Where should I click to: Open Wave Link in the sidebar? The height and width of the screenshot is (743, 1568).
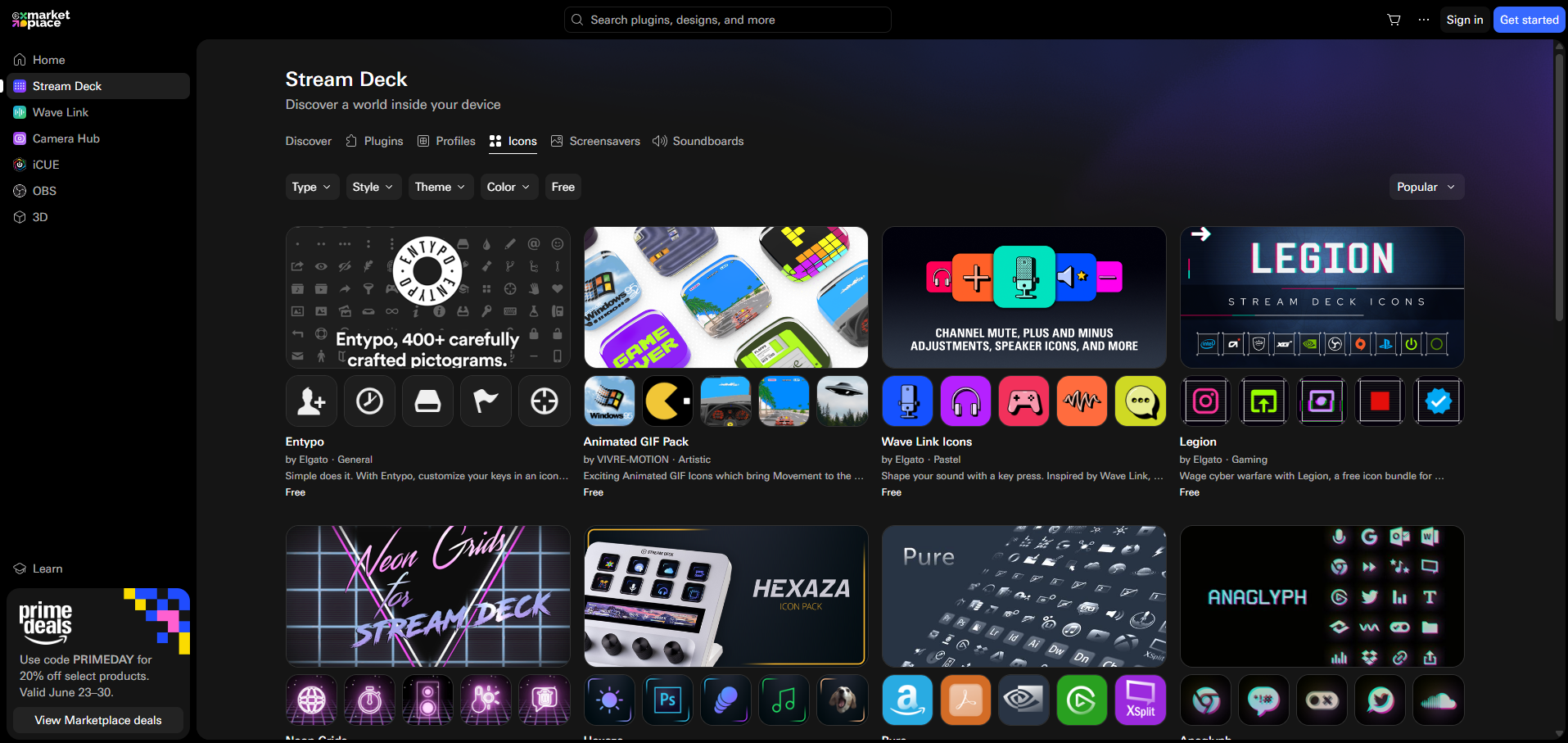pos(98,112)
